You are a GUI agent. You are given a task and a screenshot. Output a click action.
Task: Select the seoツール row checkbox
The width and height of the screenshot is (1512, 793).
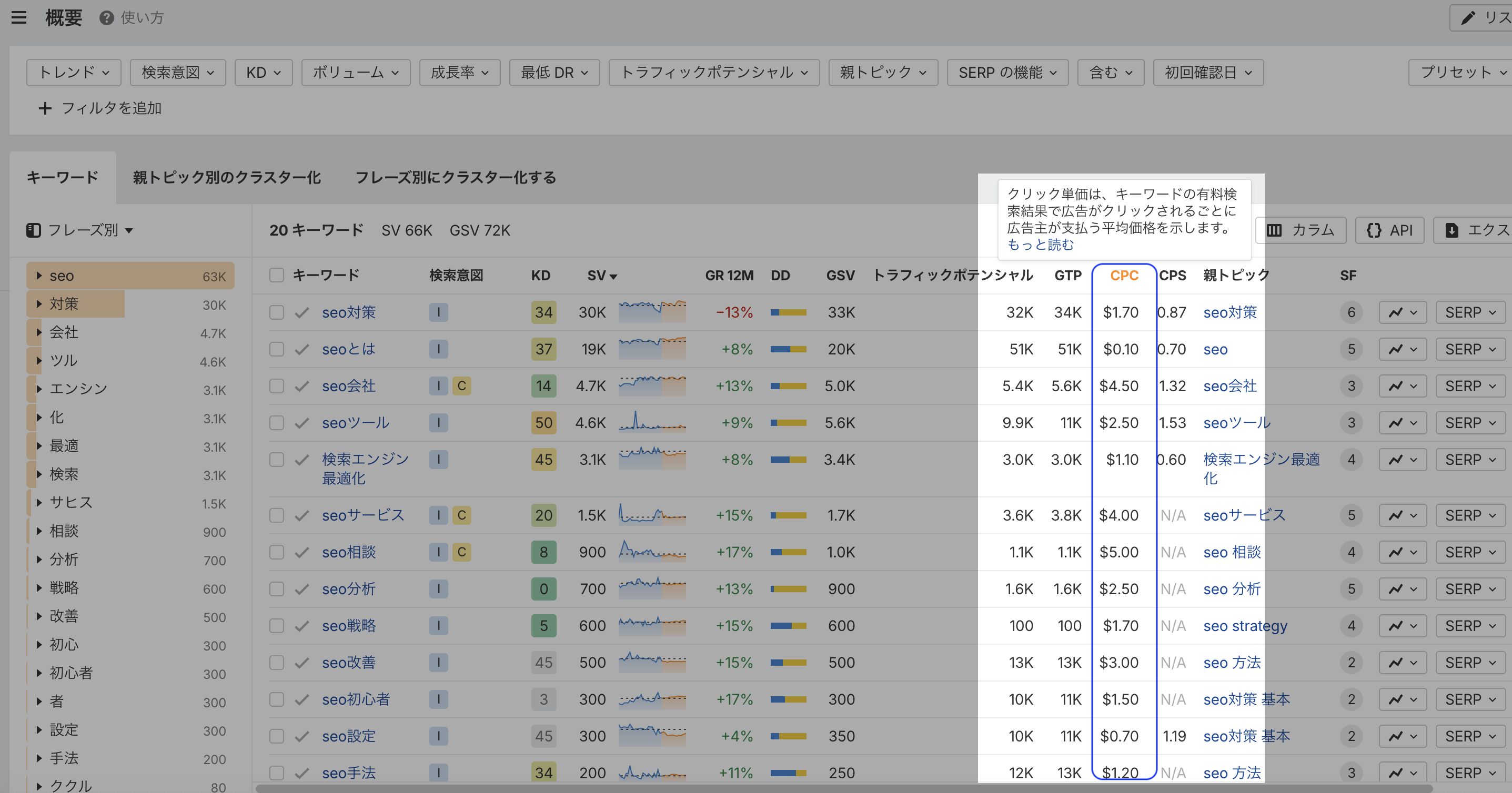pyautogui.click(x=276, y=423)
